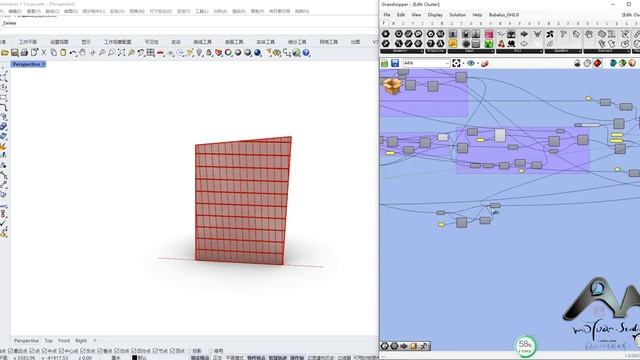Save the Rhino document with disk icon
Image resolution: width=640 pixels, height=360 pixels.
click(x=15, y=53)
